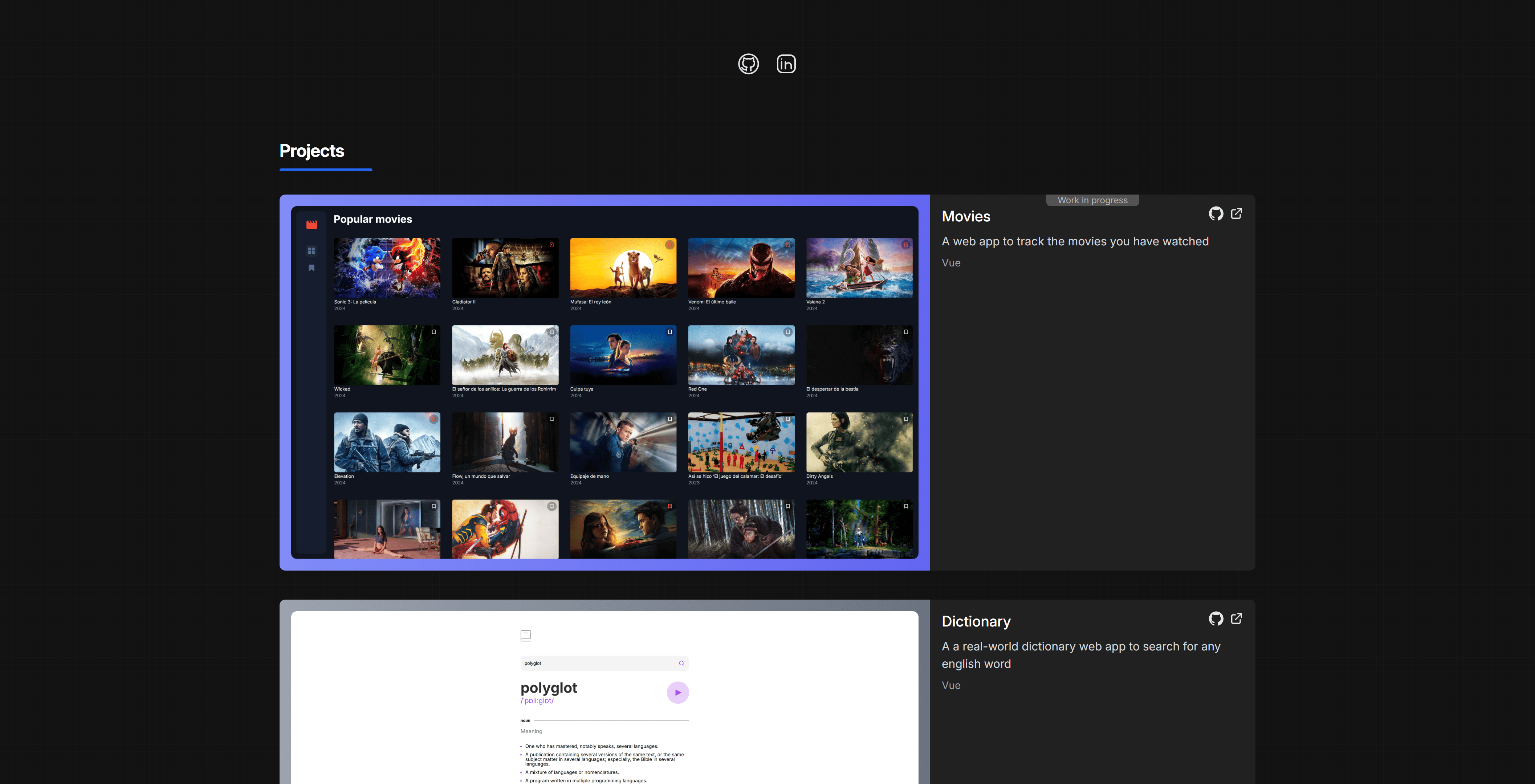Open the Sonic 3 movie thumbnail
This screenshot has width=1535, height=784.
387,268
